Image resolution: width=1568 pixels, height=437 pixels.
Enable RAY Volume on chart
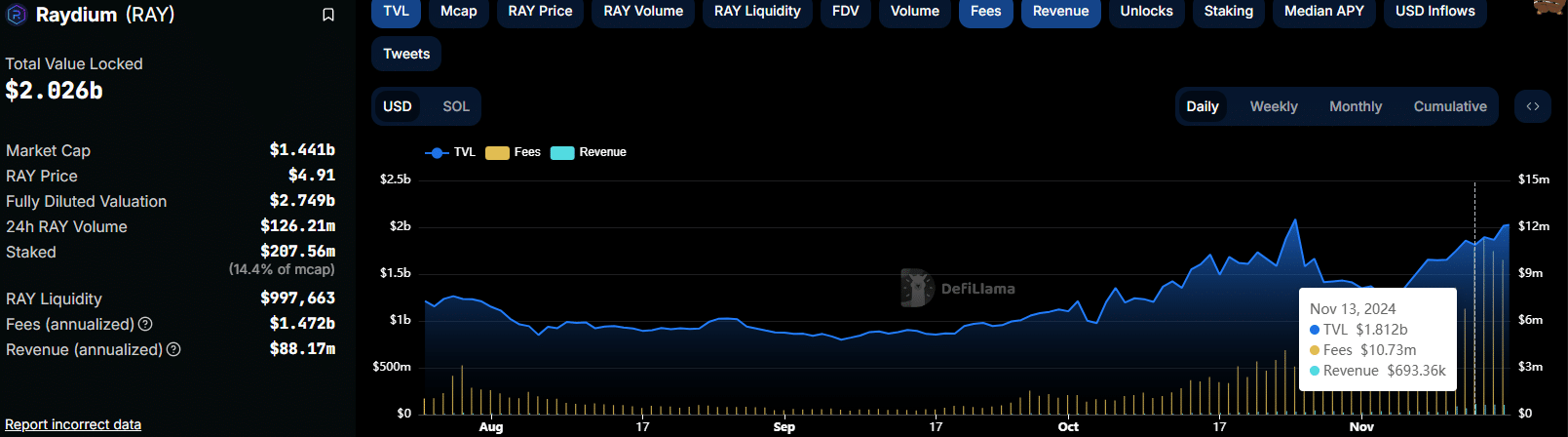point(643,11)
